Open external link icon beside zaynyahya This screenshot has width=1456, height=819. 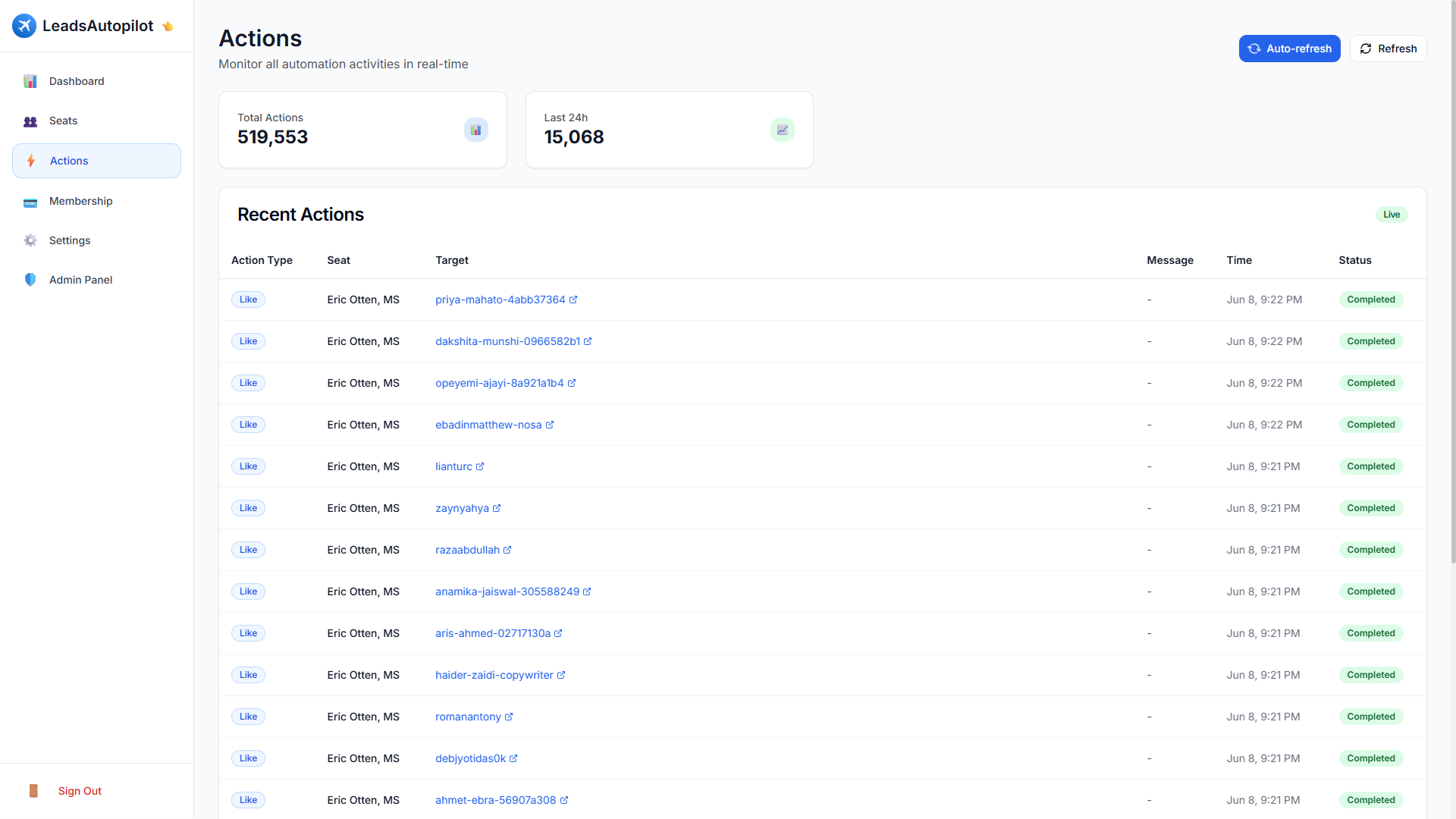coord(497,508)
